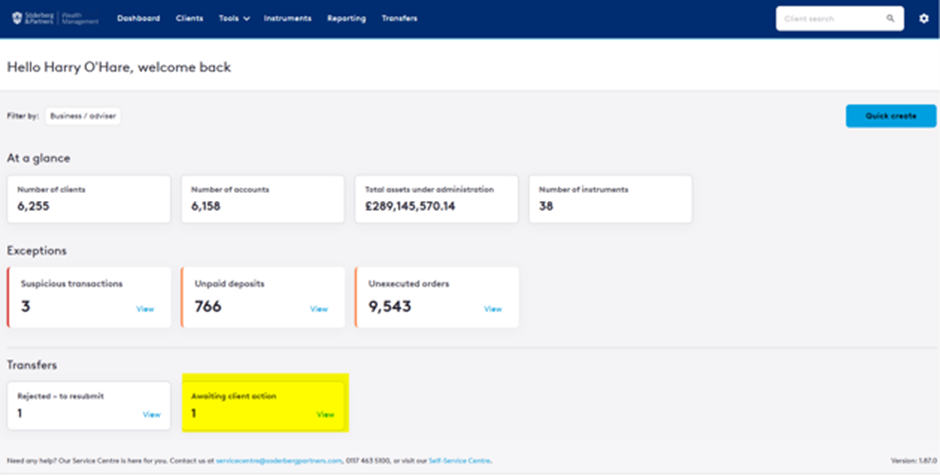This screenshot has width=940, height=476.
Task: Expand the Tools dropdown menu
Action: (x=234, y=18)
